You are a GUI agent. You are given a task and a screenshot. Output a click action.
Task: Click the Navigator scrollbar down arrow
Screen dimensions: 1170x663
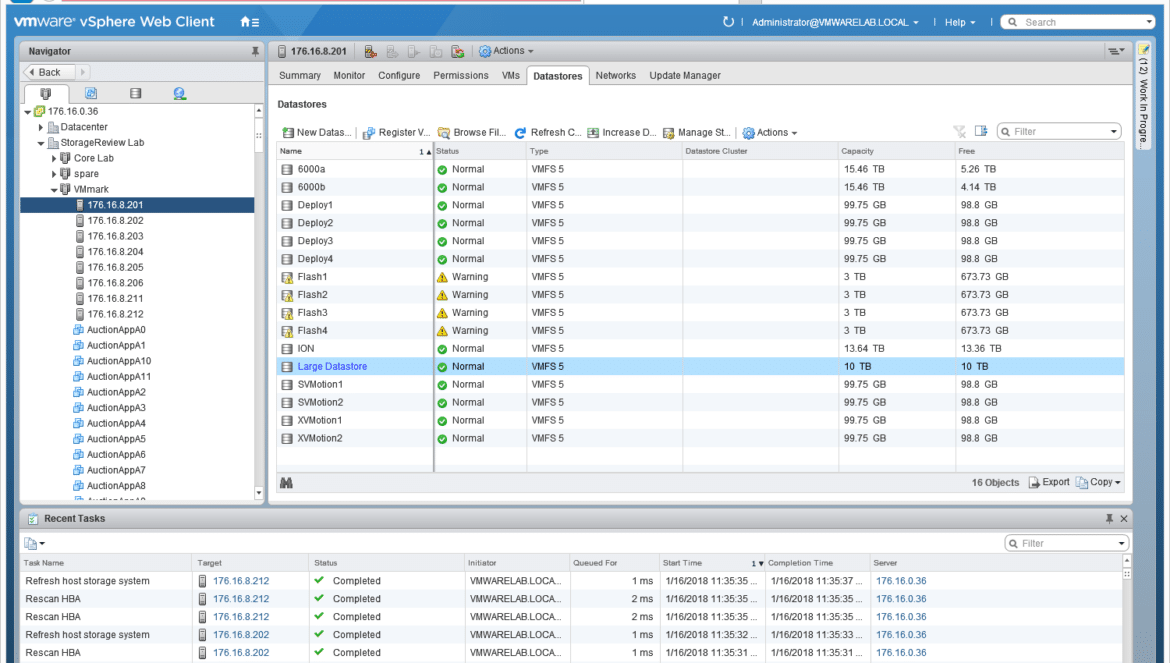pyautogui.click(x=259, y=493)
